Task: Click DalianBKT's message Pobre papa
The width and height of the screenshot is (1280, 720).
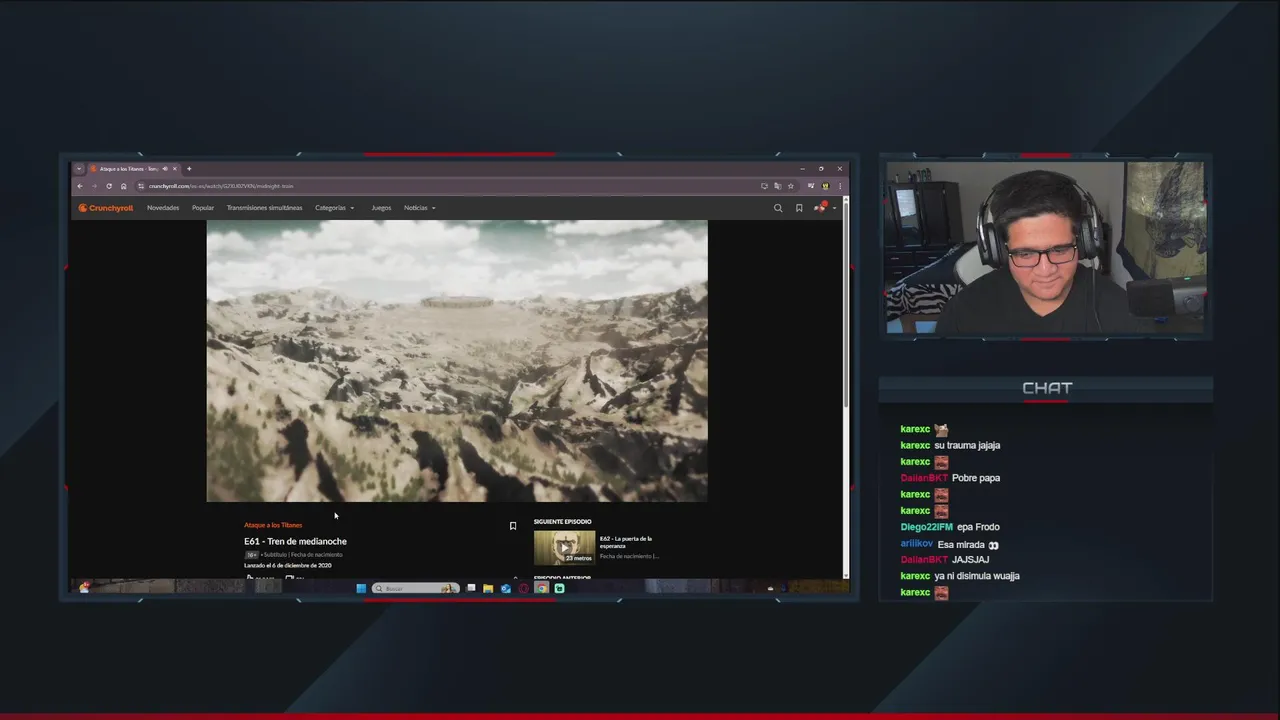Action: [976, 478]
